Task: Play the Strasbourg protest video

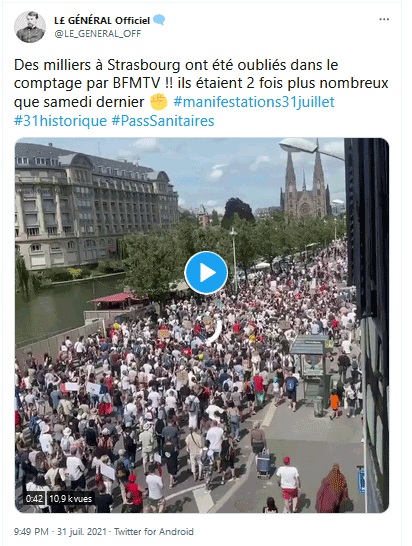Action: 206,273
